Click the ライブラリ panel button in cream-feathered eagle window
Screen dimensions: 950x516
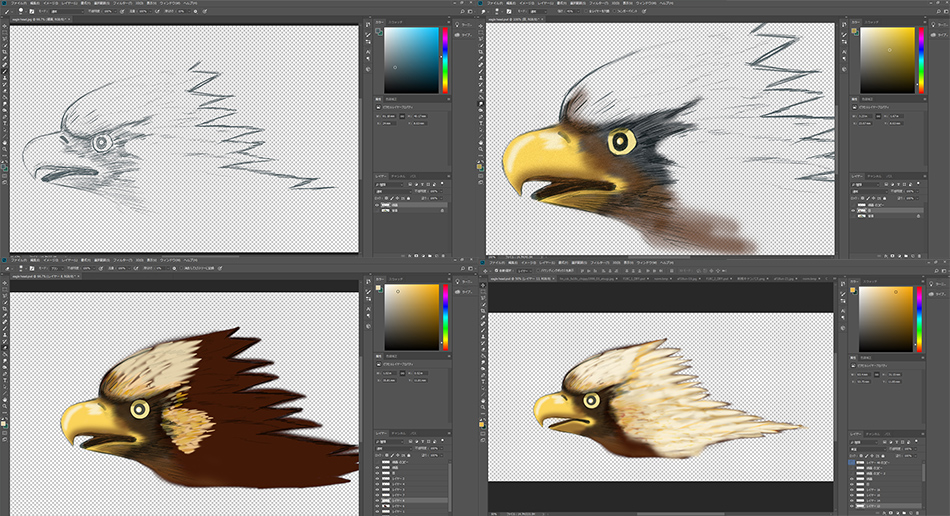[938, 294]
